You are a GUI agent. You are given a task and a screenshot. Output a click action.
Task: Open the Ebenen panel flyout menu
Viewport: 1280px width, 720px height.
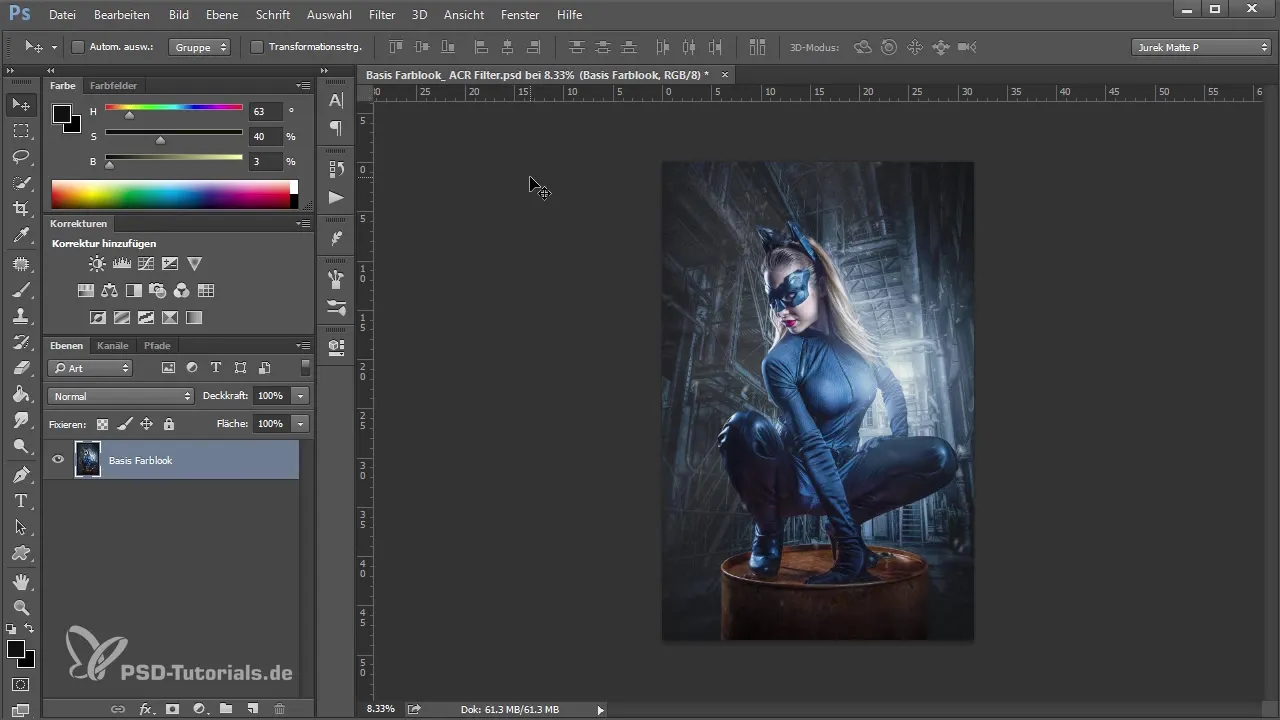303,346
